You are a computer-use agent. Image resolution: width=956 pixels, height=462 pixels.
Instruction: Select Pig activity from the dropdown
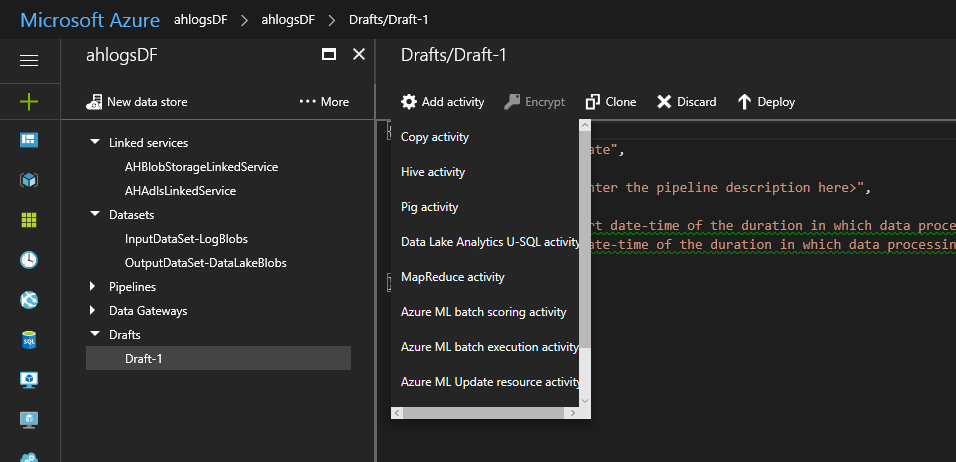485,207
